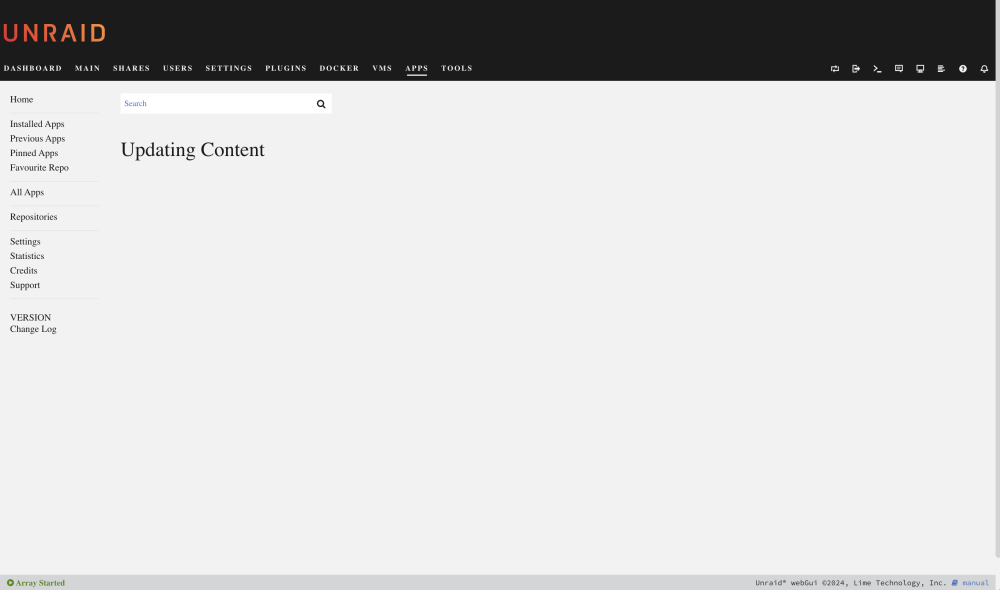Switch to the Docker tab
The width and height of the screenshot is (1000, 590).
339,68
